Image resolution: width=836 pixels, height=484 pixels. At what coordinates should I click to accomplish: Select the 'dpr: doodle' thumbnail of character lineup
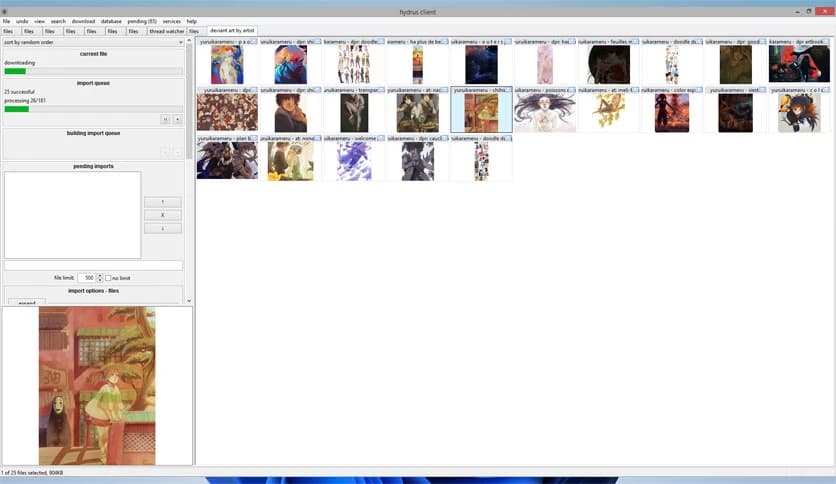tap(354, 61)
